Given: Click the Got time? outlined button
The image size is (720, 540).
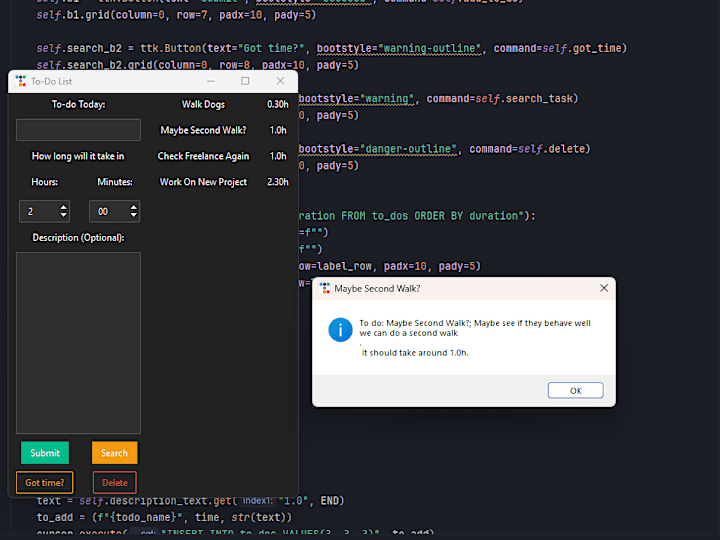Looking at the screenshot, I should pos(45,483).
